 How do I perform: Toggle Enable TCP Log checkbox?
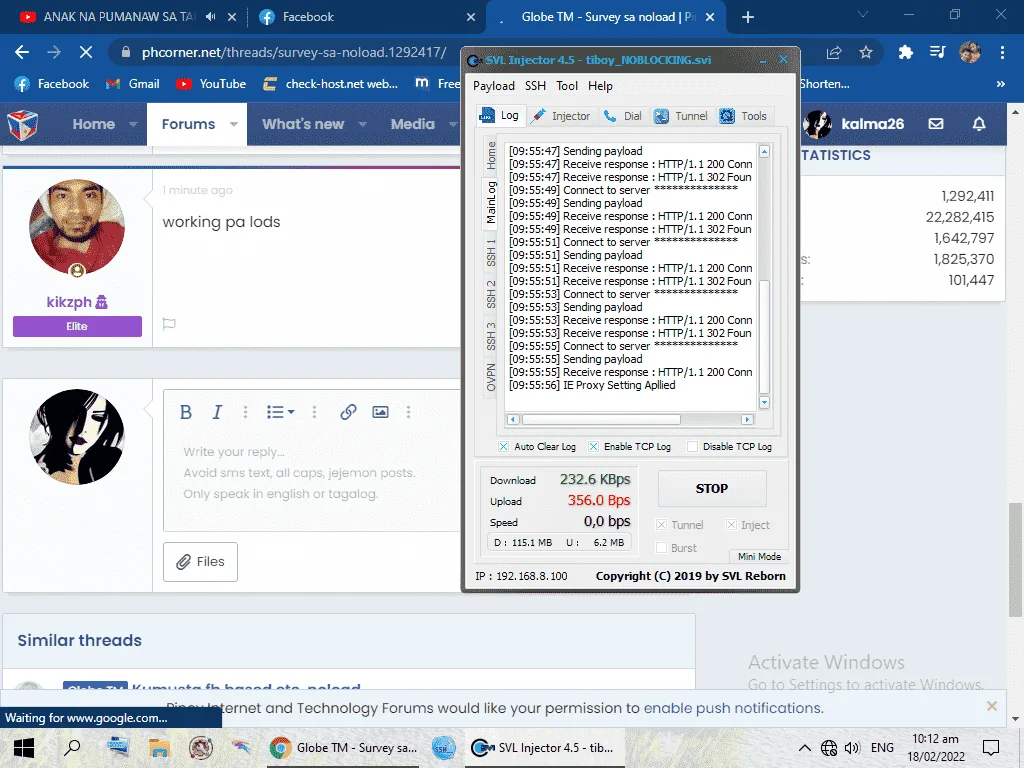click(x=593, y=447)
